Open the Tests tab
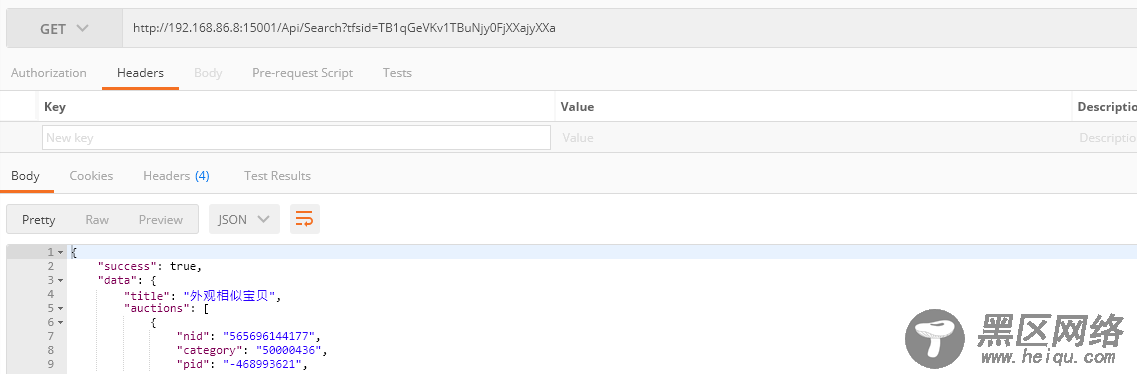The height and width of the screenshot is (374, 1137). click(x=397, y=72)
